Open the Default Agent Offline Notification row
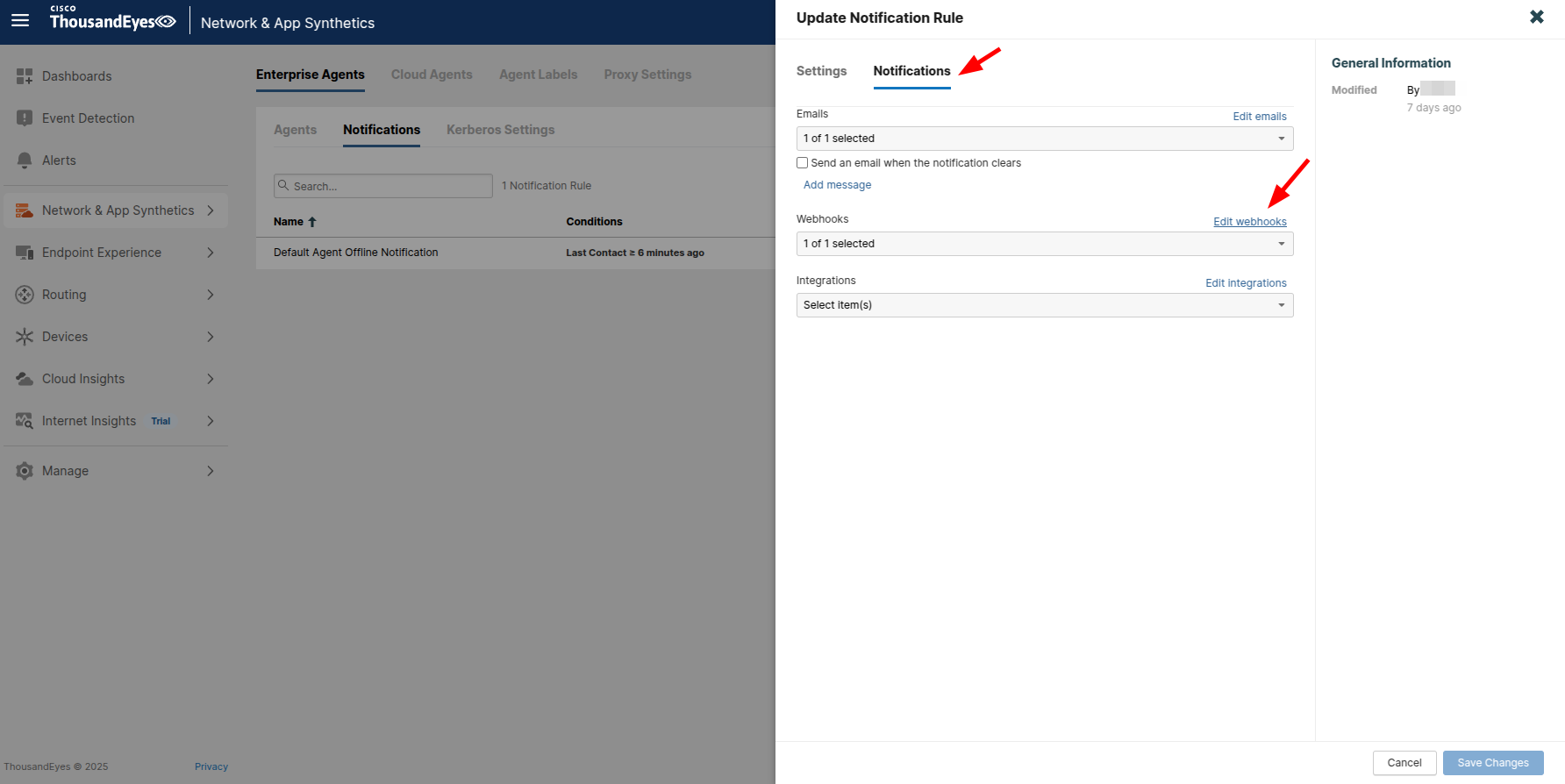The image size is (1565, 784). point(516,253)
